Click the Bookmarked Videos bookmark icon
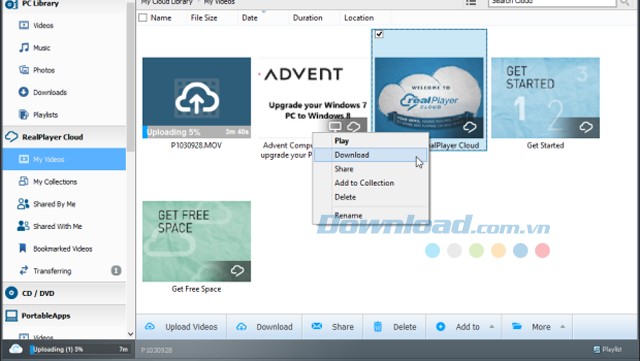 [x=23, y=248]
